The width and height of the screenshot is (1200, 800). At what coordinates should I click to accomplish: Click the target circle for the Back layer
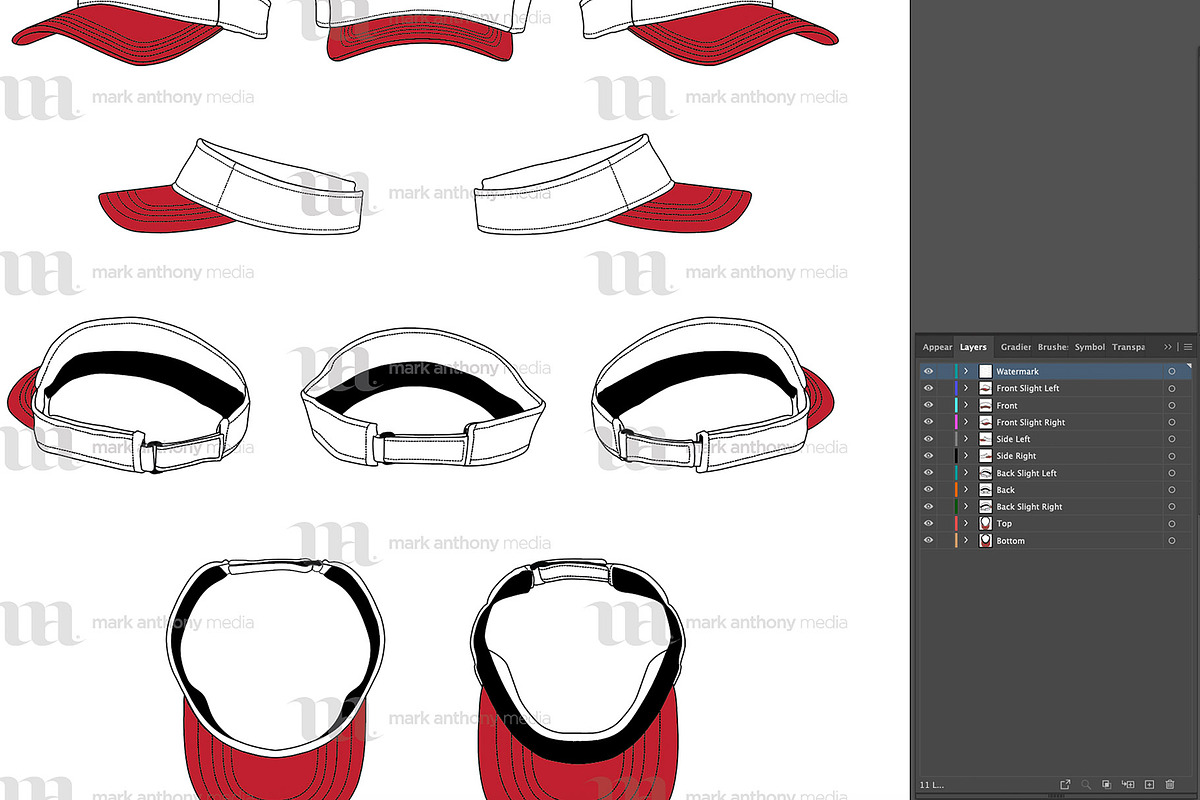(1172, 489)
